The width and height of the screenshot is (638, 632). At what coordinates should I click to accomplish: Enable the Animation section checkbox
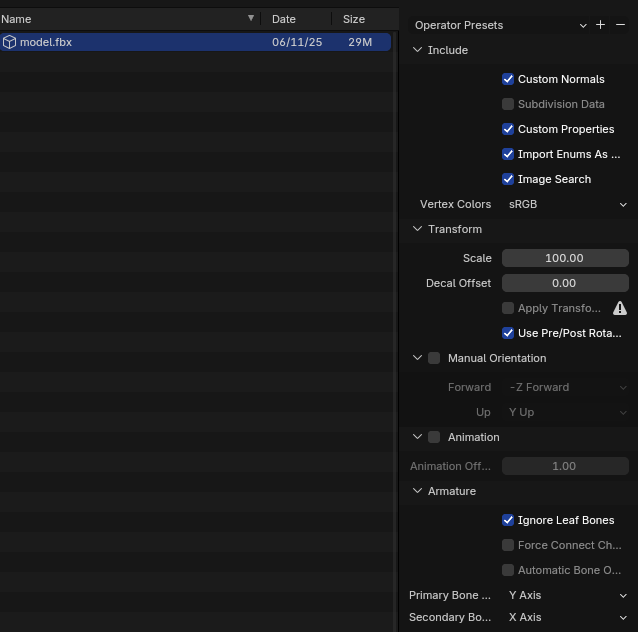[x=434, y=437]
